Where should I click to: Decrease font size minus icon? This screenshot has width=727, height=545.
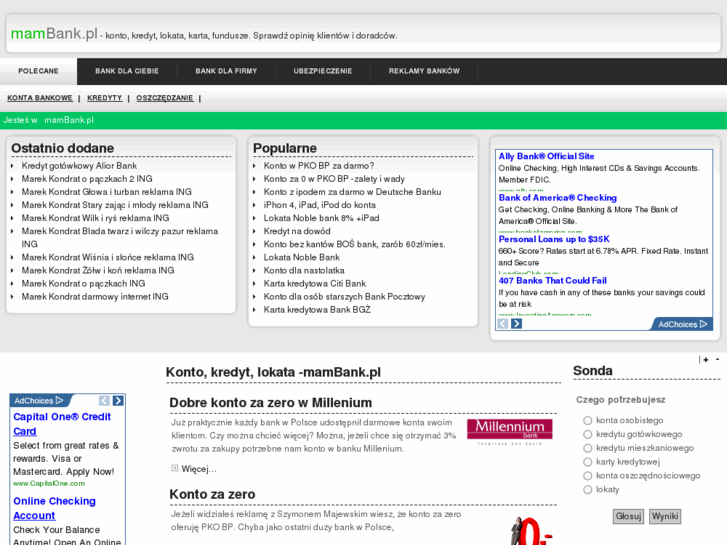717,359
